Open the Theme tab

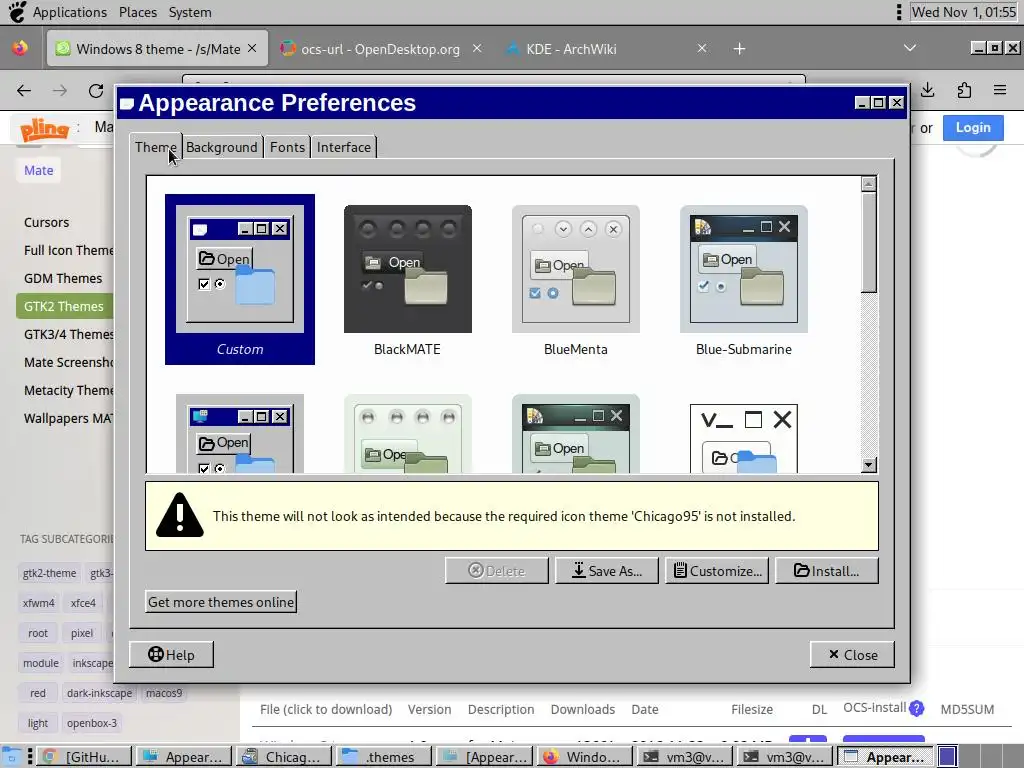[x=155, y=147]
